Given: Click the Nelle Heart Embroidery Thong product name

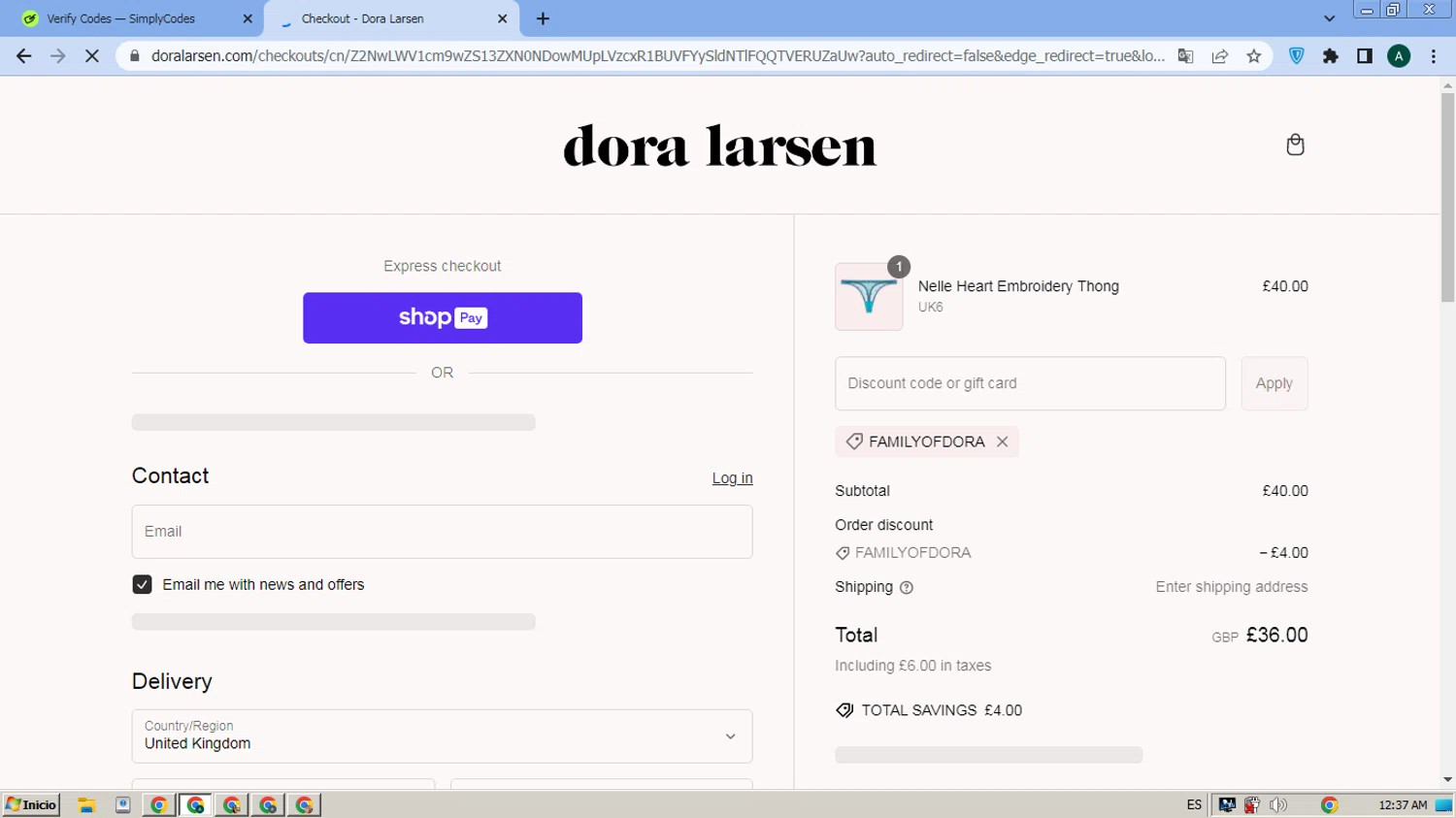Looking at the screenshot, I should [1018, 286].
